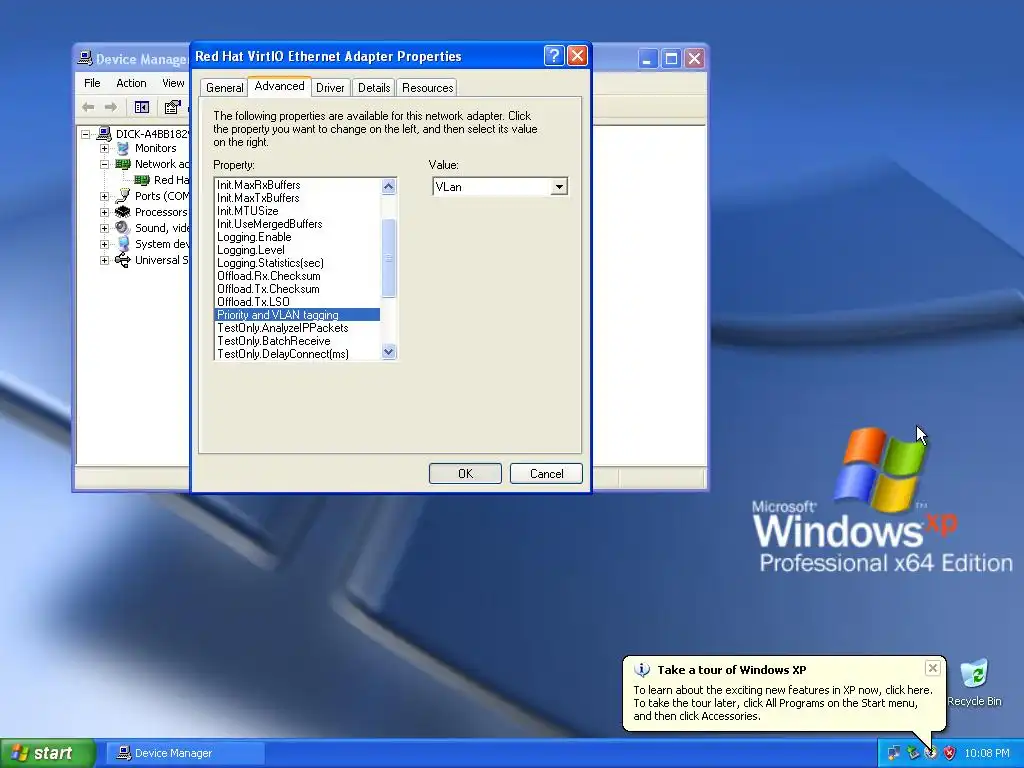The height and width of the screenshot is (768, 1024).
Task: Expand the Monitors node
Action: tap(104, 148)
